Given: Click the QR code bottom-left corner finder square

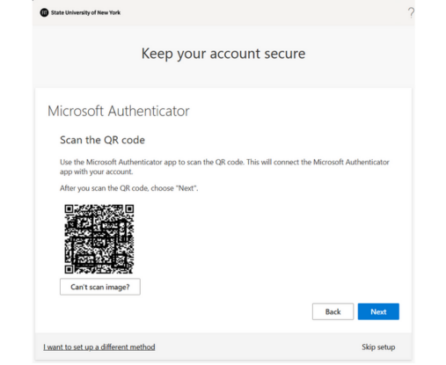Looking at the screenshot, I should coord(69,269).
